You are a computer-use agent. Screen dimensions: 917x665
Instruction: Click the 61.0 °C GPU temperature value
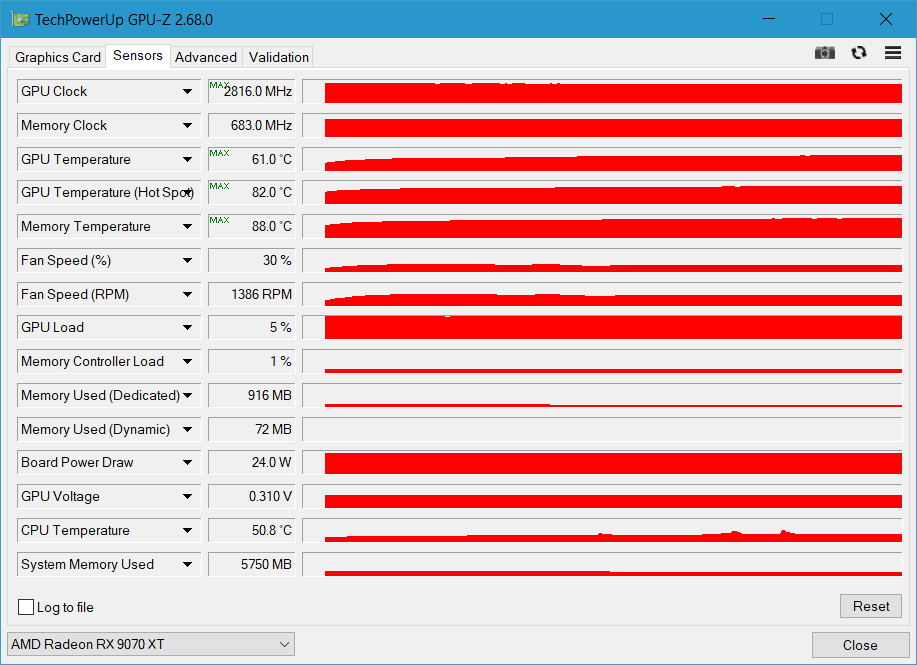252,159
